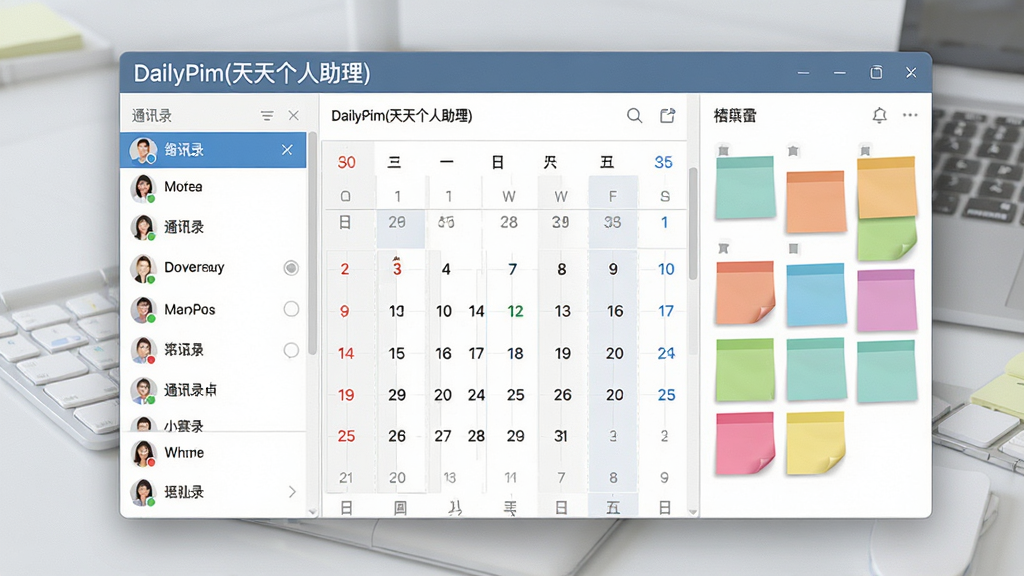Viewport: 1024px width, 576px height.
Task: Select the green date 12 in the calendar
Action: [516, 312]
